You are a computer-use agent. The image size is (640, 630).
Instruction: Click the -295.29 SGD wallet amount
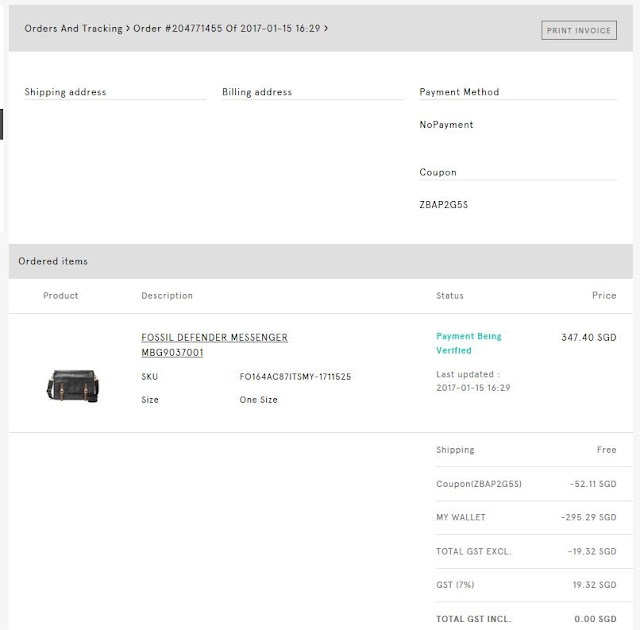click(589, 517)
